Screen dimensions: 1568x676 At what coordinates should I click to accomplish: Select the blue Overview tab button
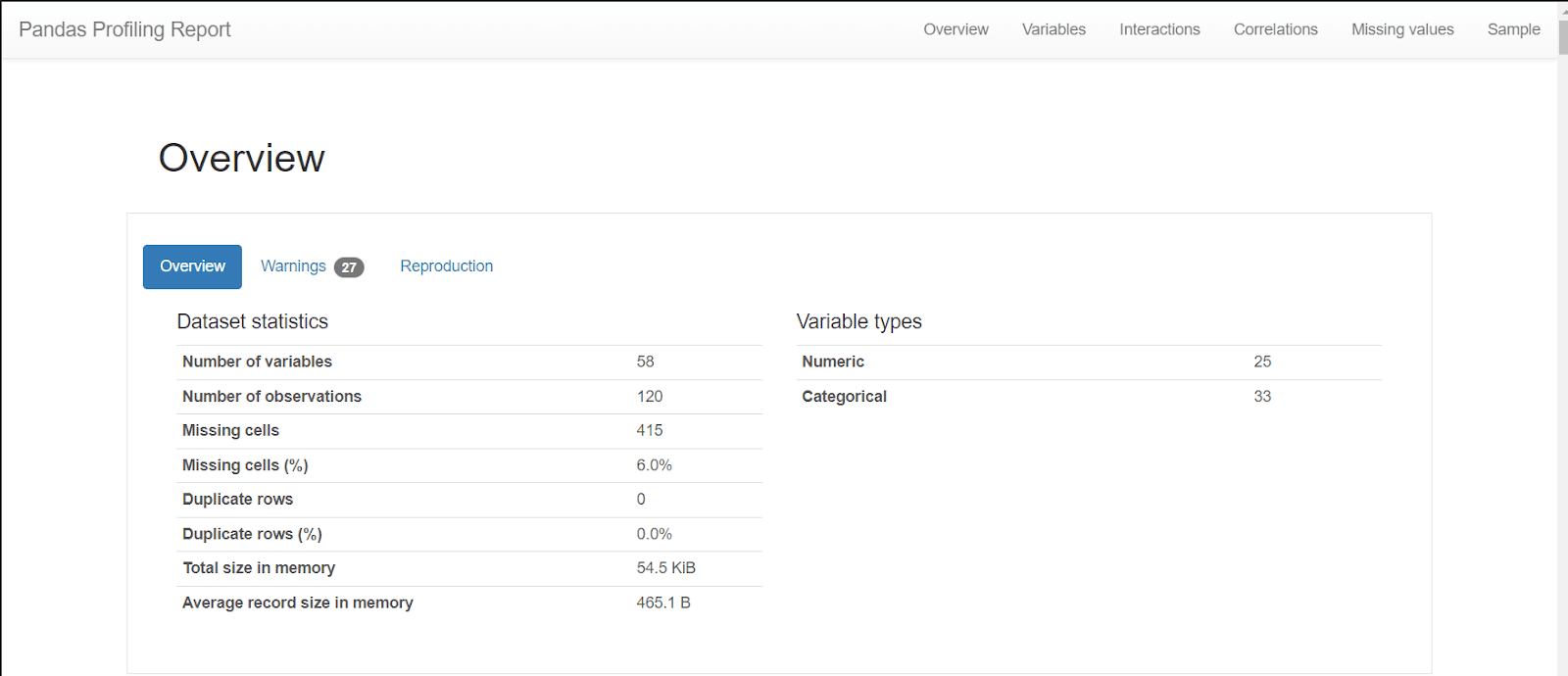pyautogui.click(x=192, y=266)
